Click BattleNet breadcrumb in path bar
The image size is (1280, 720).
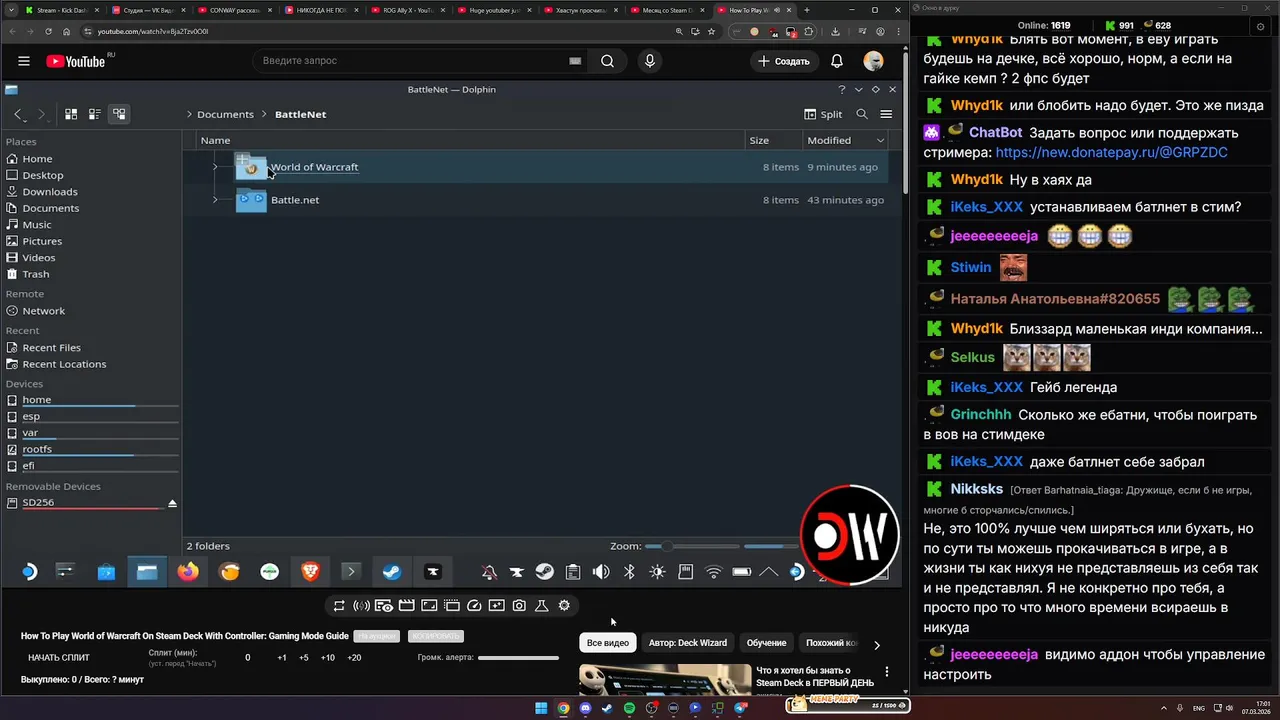pos(300,114)
